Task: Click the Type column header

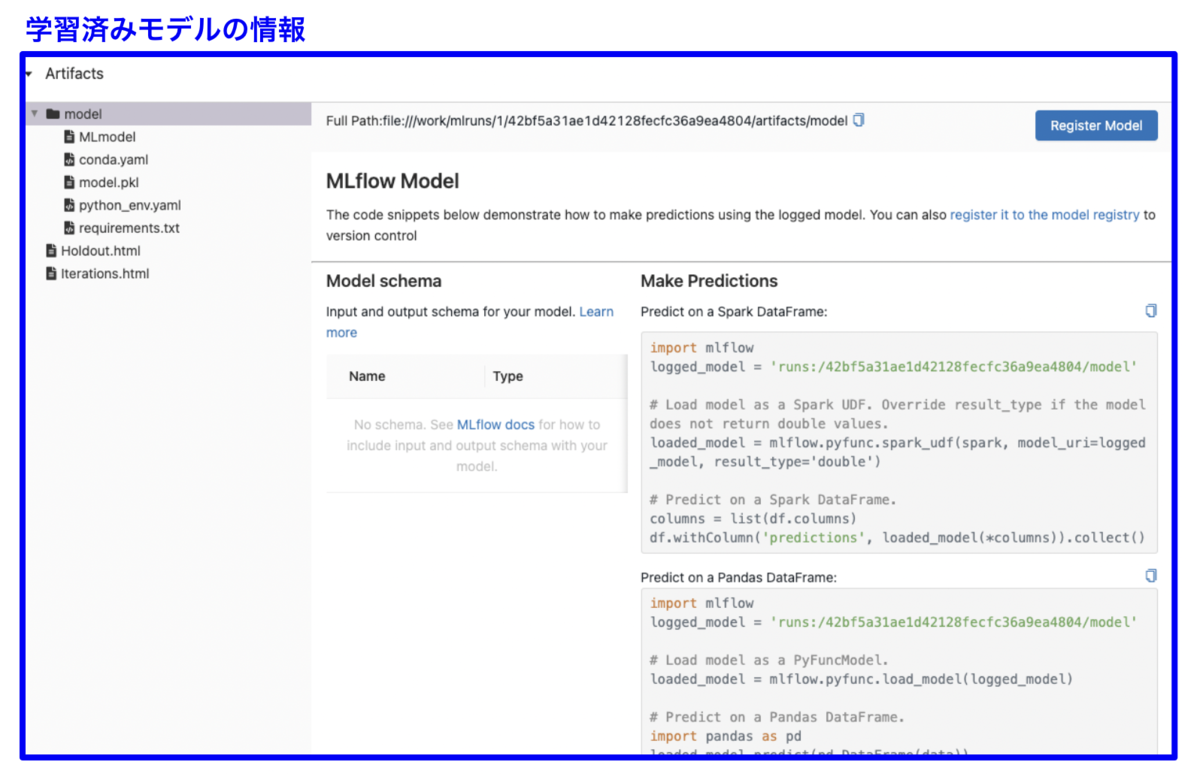Action: (x=508, y=376)
